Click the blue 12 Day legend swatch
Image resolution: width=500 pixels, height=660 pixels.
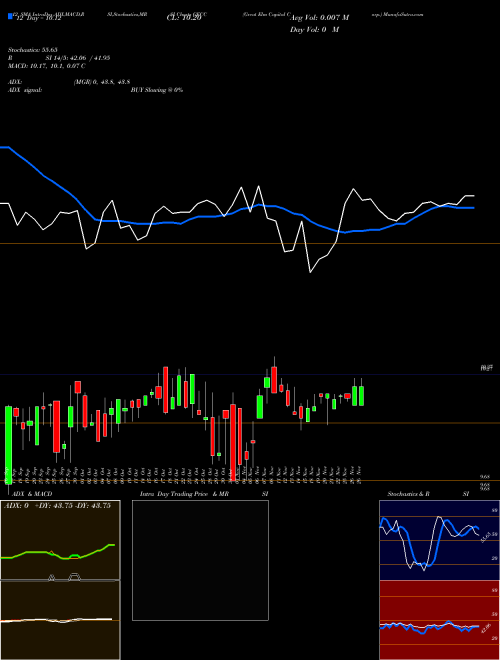point(10,16)
